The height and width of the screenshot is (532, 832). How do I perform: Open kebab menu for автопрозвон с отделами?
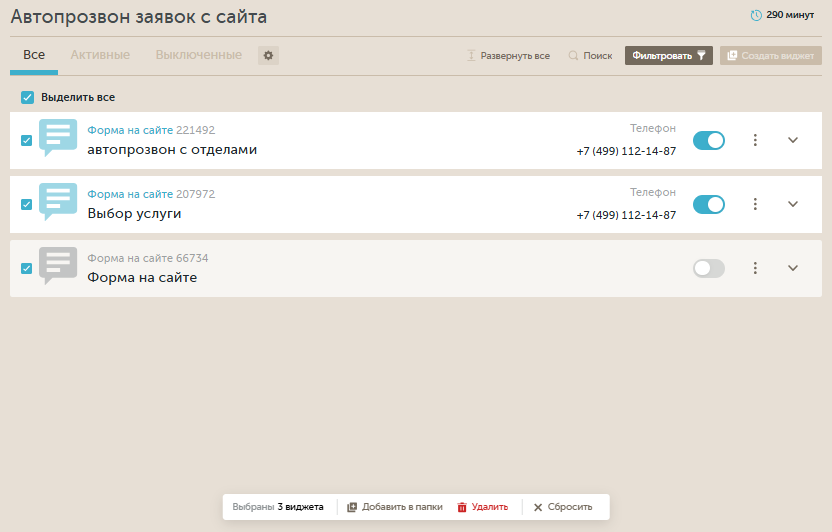tap(756, 140)
